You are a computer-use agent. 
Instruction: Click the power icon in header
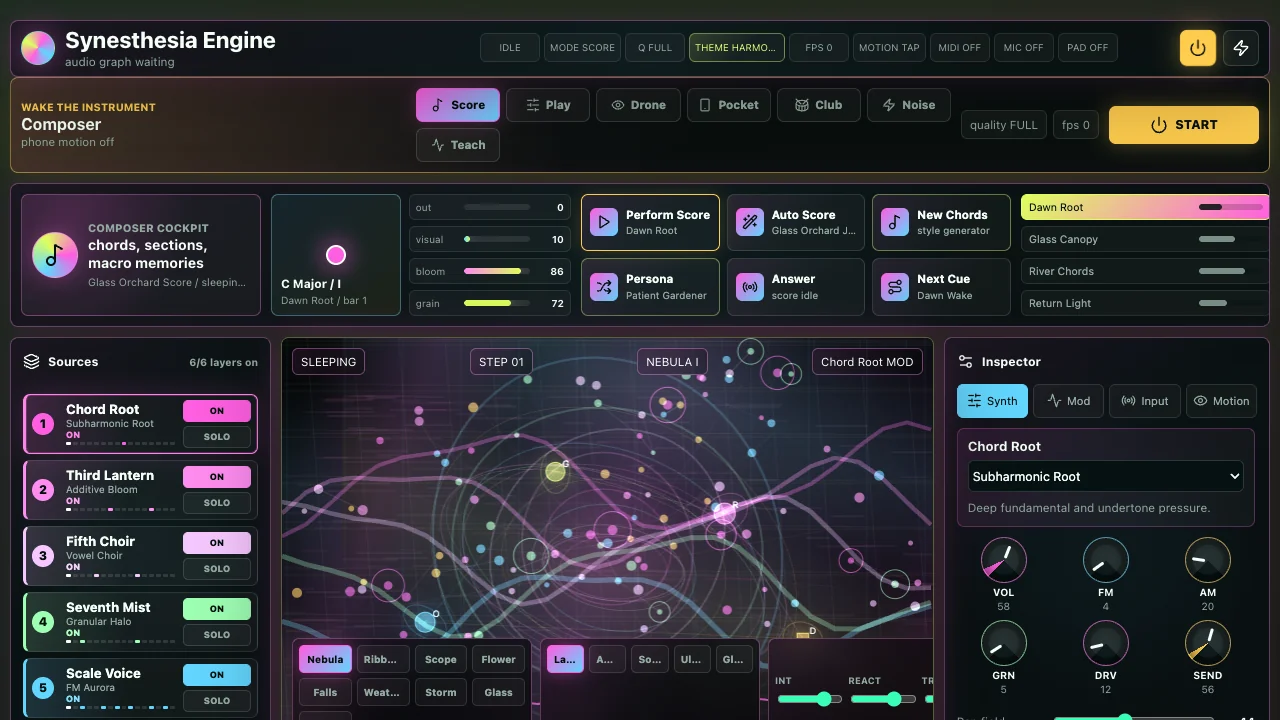pos(1198,48)
